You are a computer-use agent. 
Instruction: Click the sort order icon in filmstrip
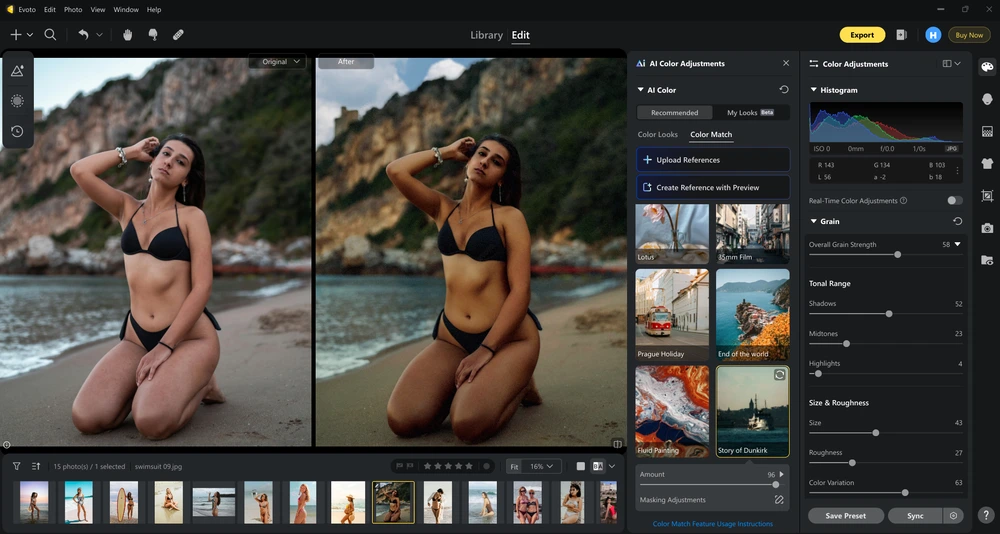pyautogui.click(x=36, y=466)
